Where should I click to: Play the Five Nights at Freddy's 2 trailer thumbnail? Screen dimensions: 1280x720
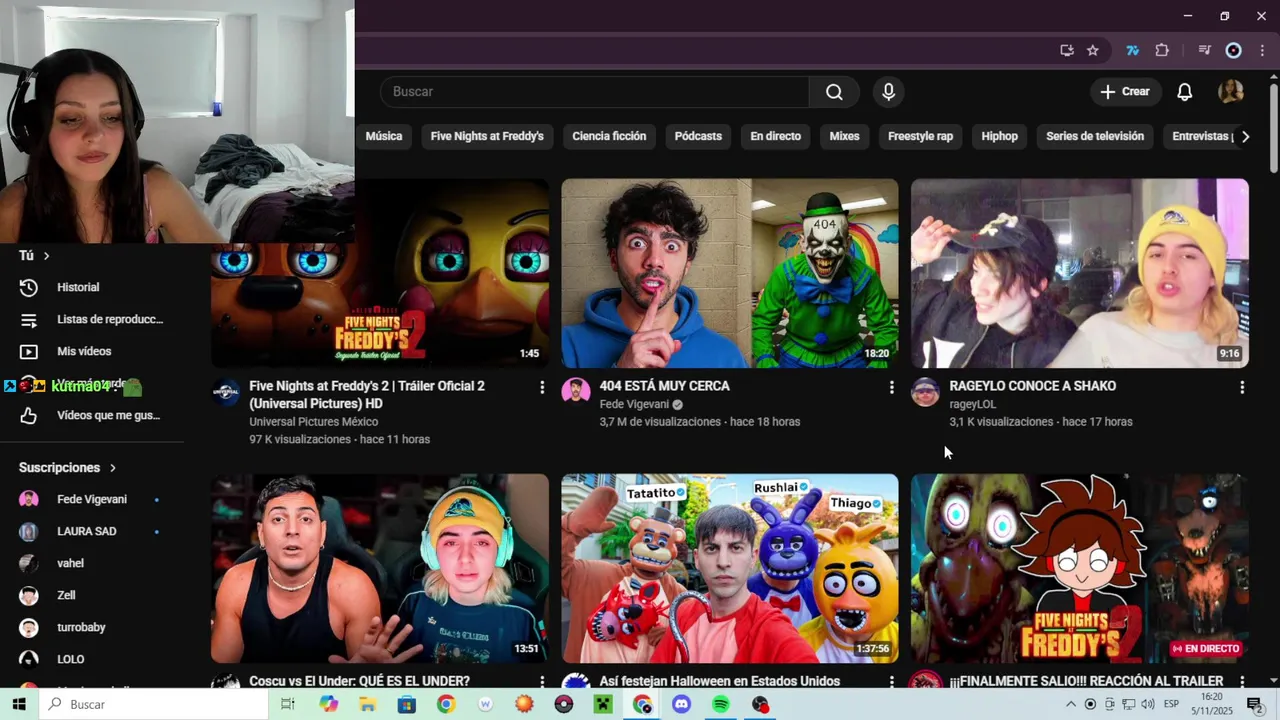coord(380,273)
